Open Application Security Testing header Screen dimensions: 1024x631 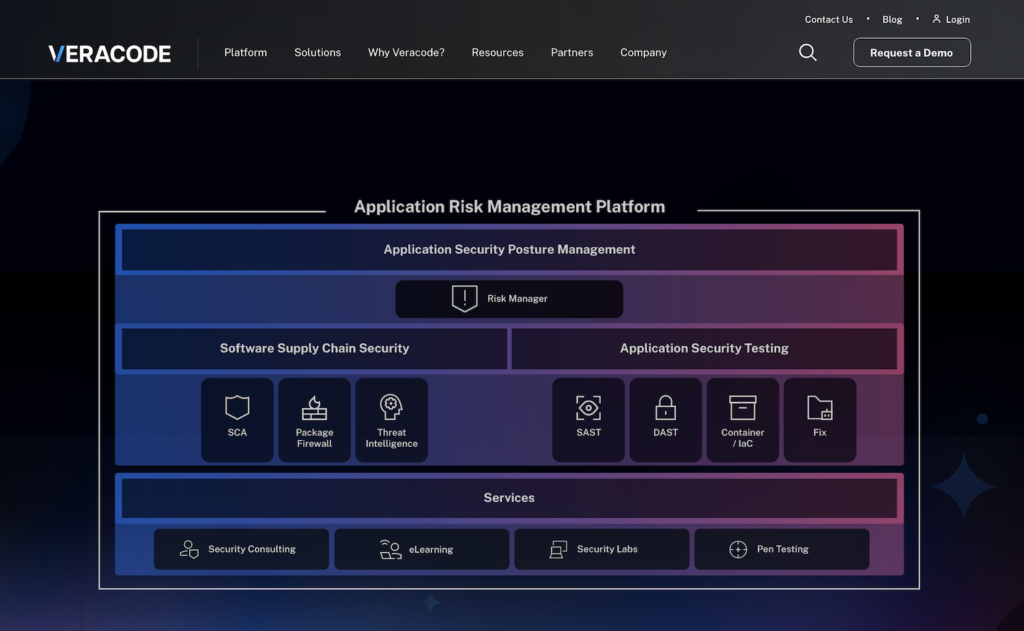(704, 348)
